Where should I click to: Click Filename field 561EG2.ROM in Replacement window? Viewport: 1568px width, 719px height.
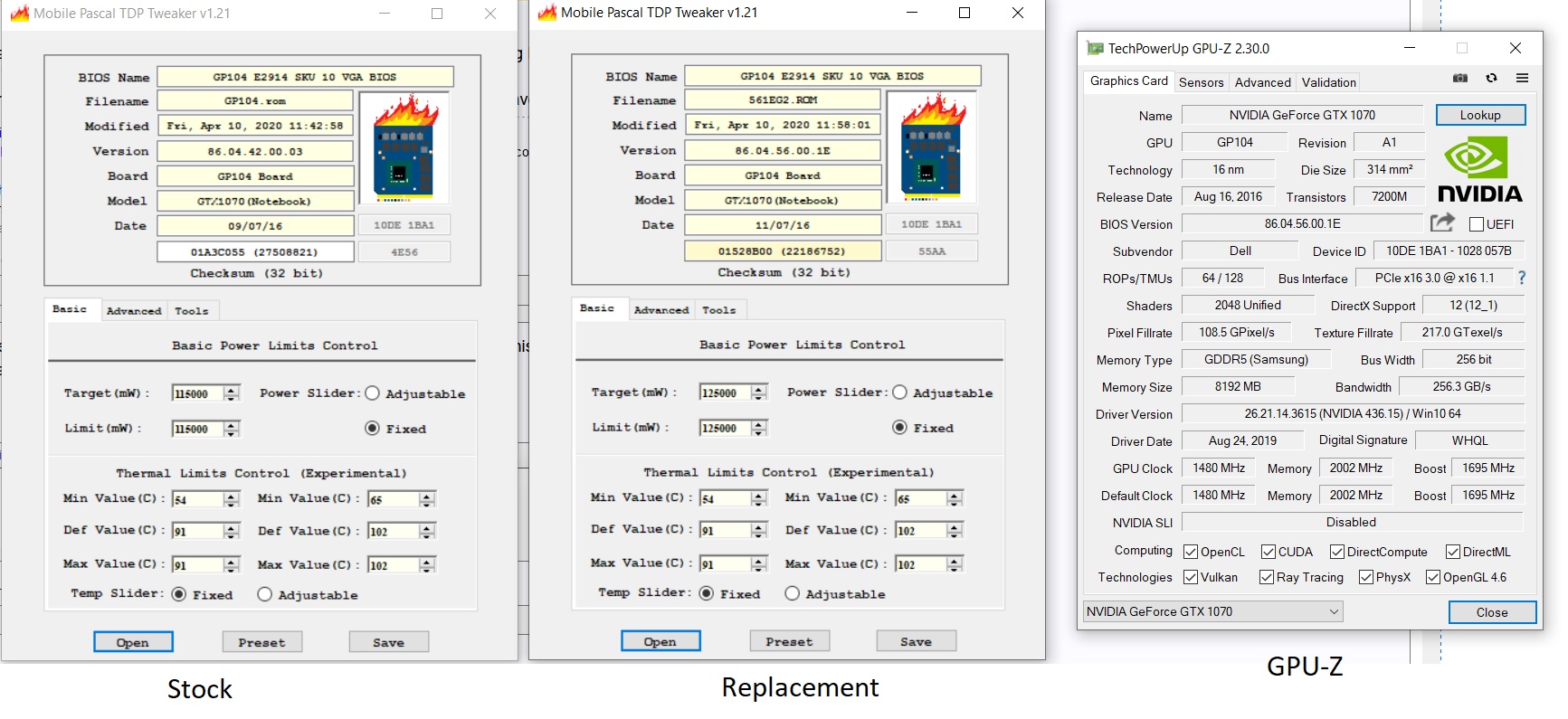[x=783, y=100]
